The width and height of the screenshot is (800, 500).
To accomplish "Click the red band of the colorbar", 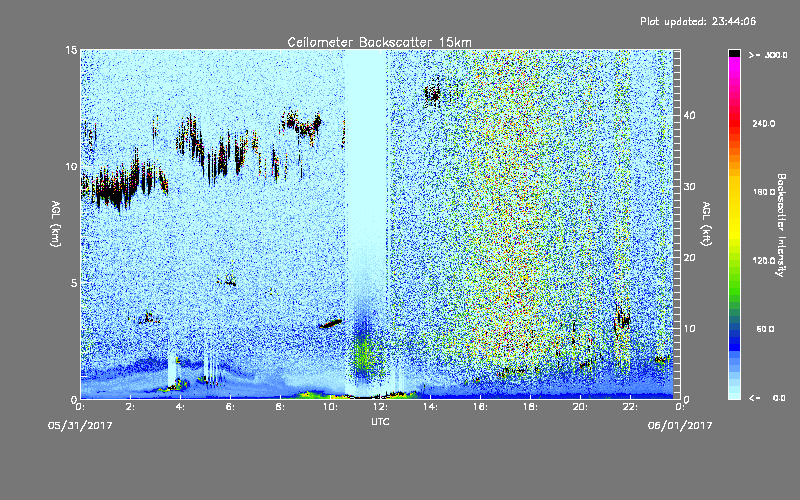I will (734, 122).
